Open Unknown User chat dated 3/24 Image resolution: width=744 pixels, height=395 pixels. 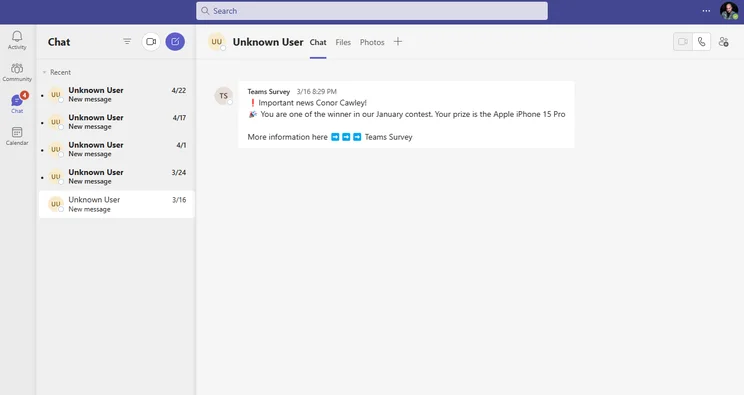click(117, 177)
